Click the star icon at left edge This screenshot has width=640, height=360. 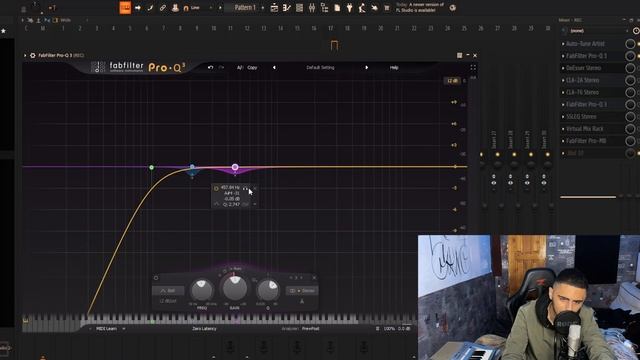(x=4, y=31)
